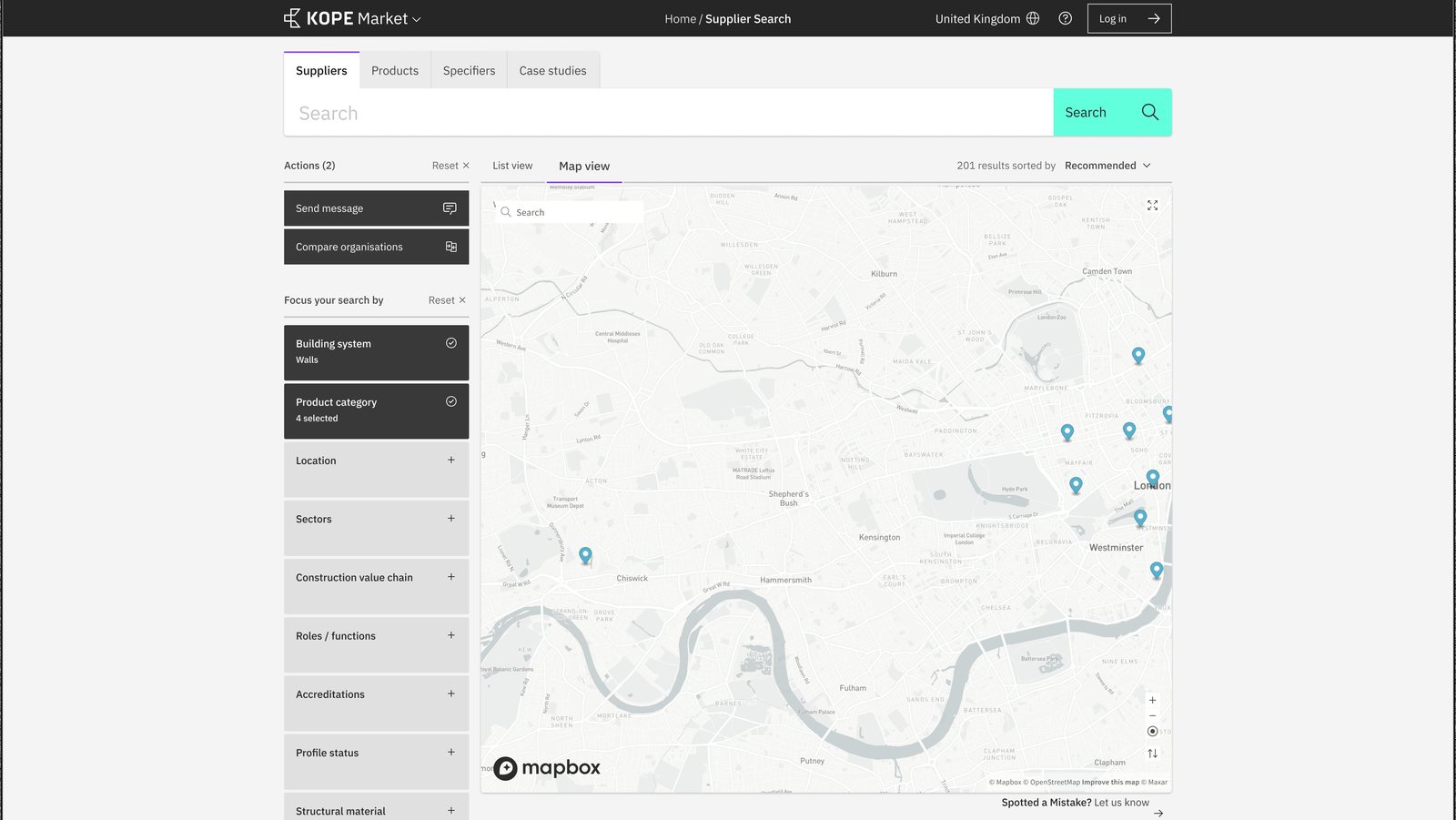Image resolution: width=1456 pixels, height=820 pixels.
Task: Open the Recommended sort dropdown
Action: (1107, 166)
